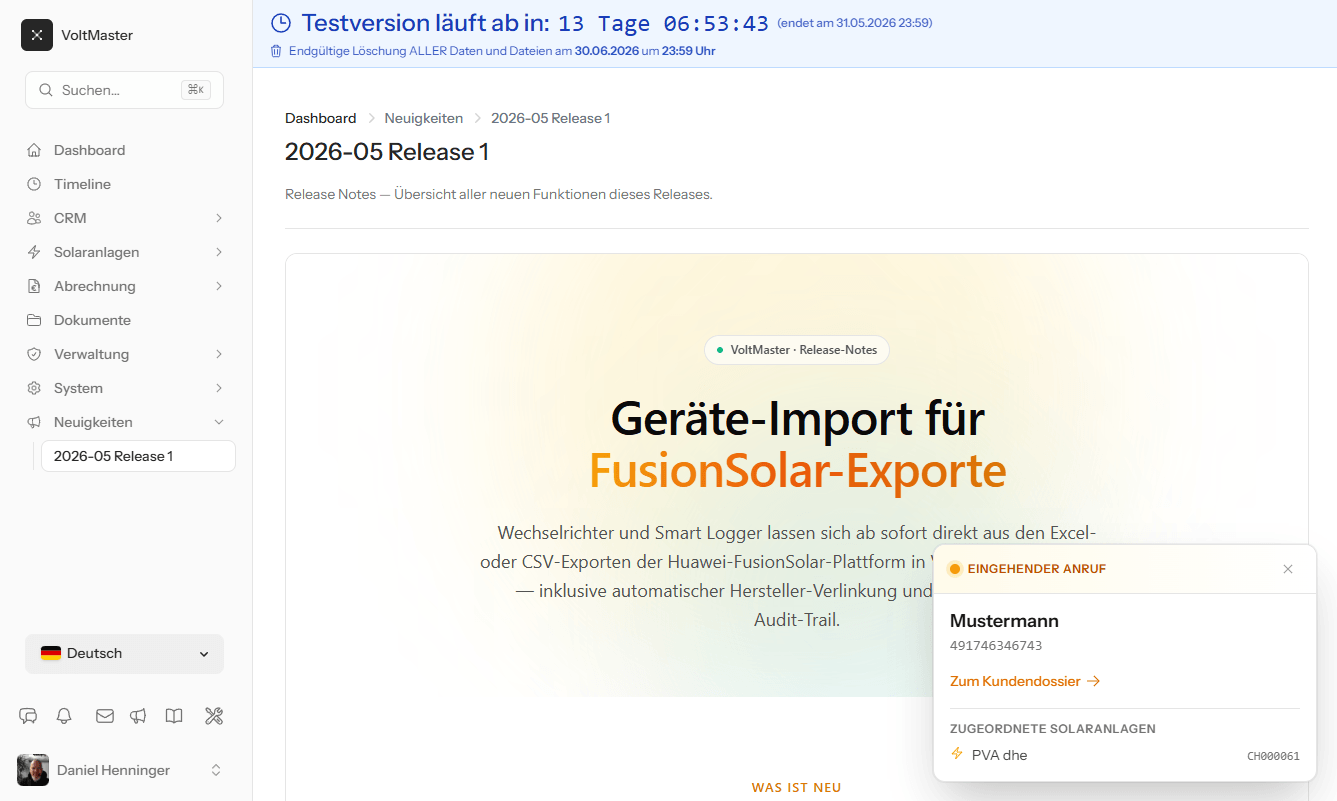Follow the Zum Kundendossier link

[1025, 681]
